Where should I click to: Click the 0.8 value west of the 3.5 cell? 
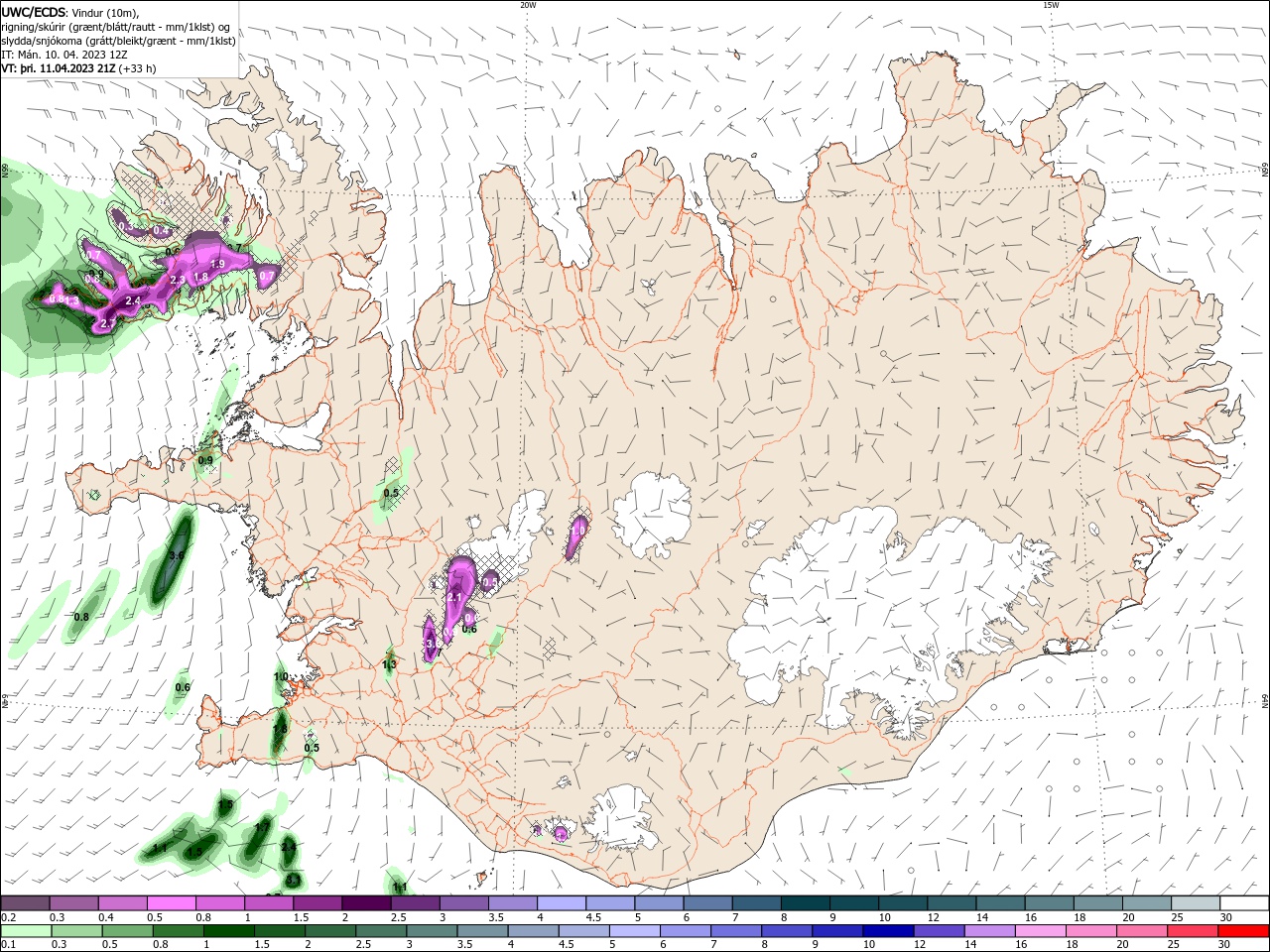click(81, 617)
